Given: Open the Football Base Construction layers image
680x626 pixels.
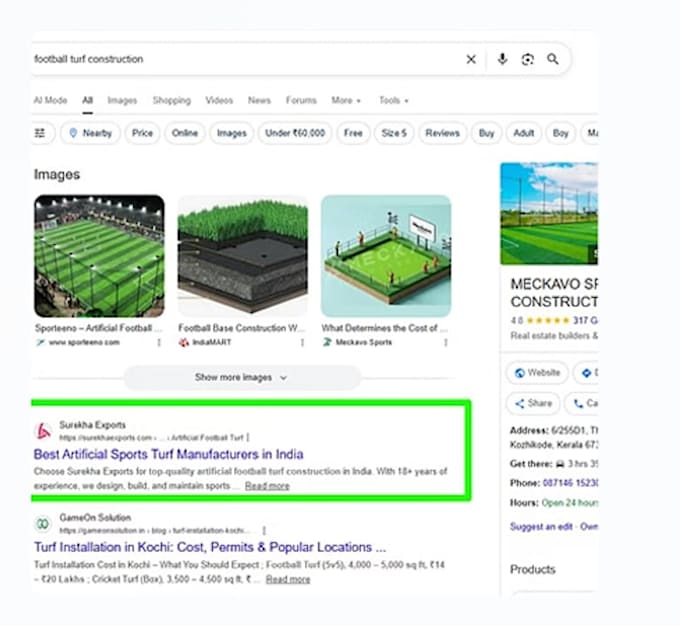Looking at the screenshot, I should 243,256.
